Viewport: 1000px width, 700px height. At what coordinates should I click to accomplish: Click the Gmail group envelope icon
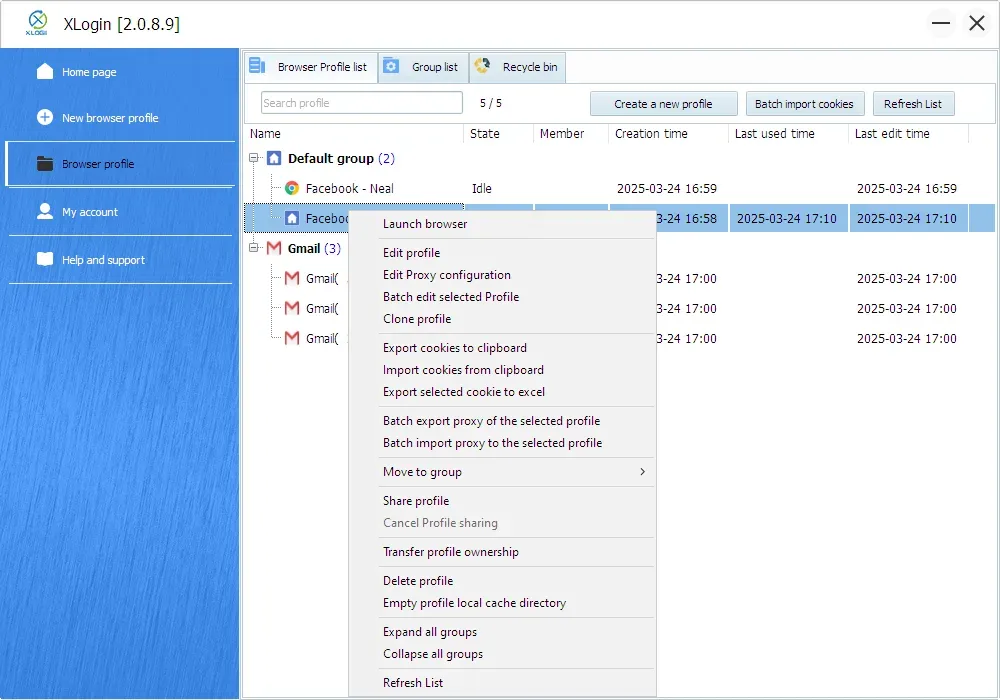(274, 248)
